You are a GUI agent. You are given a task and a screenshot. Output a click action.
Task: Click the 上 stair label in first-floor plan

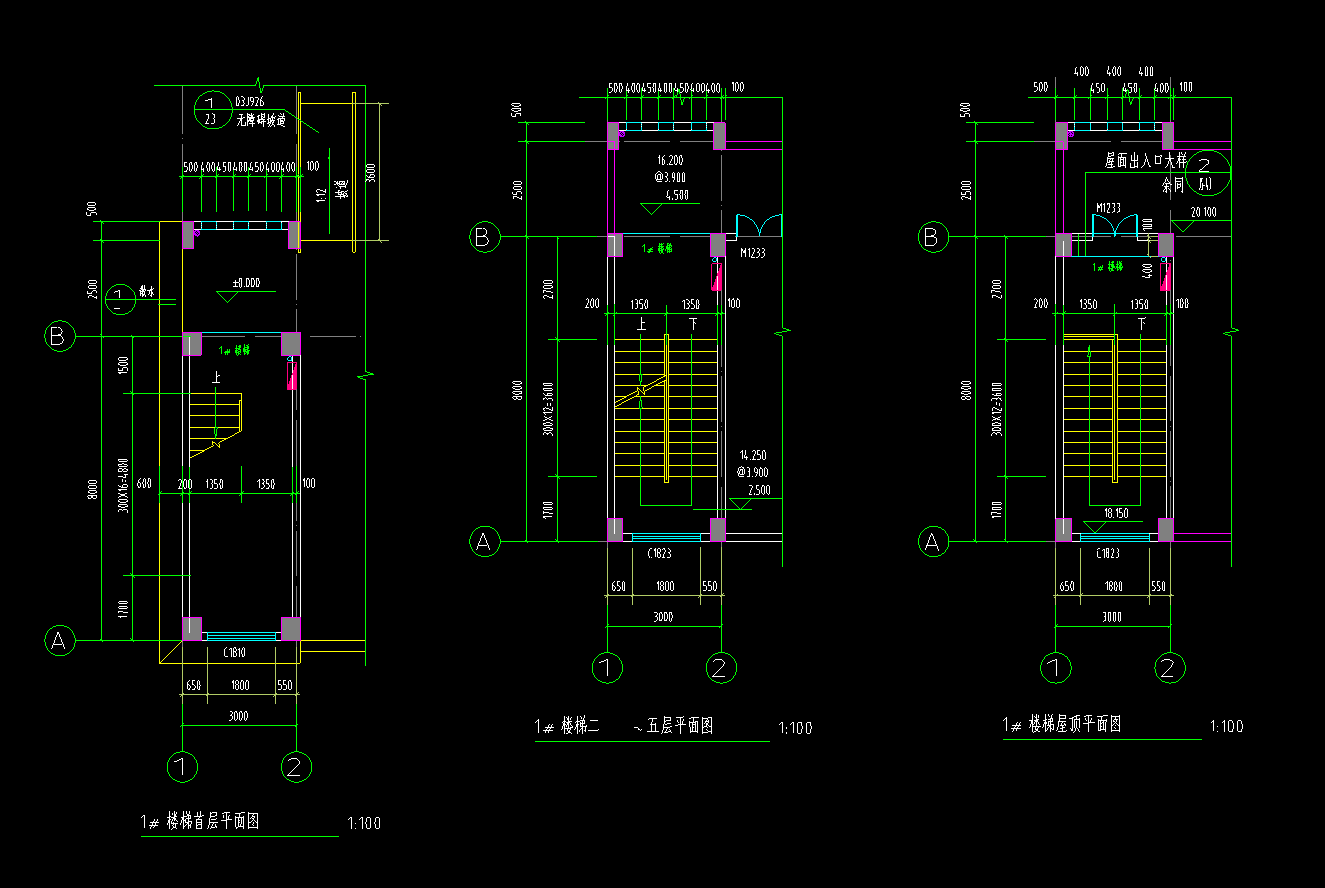coord(216,378)
